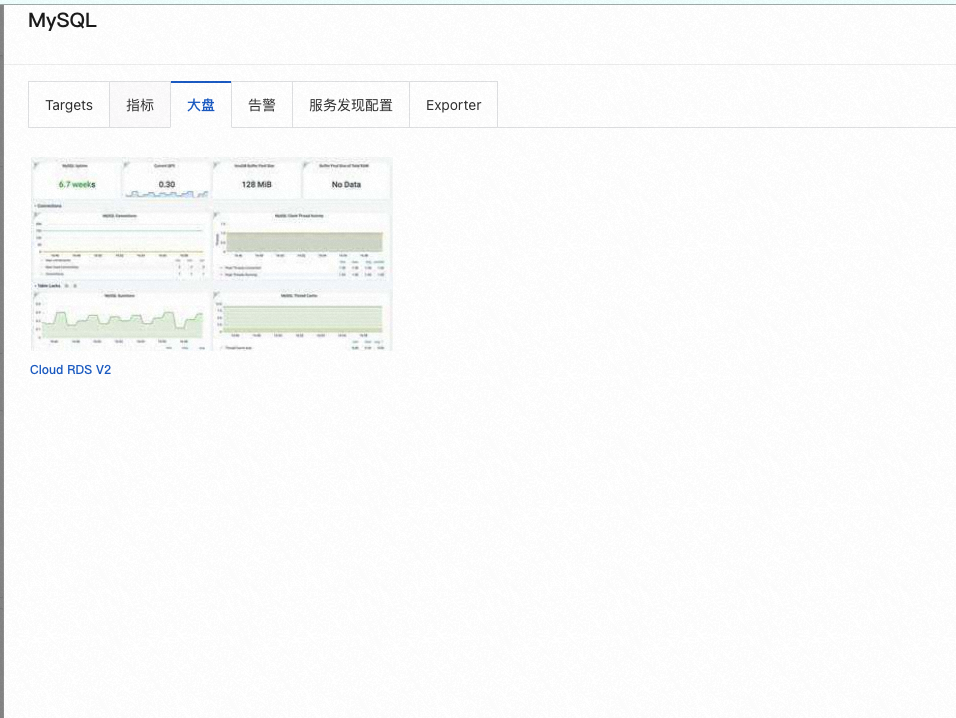This screenshot has width=956, height=718.
Task: Switch to 服务发现配置 tab
Action: [351, 105]
